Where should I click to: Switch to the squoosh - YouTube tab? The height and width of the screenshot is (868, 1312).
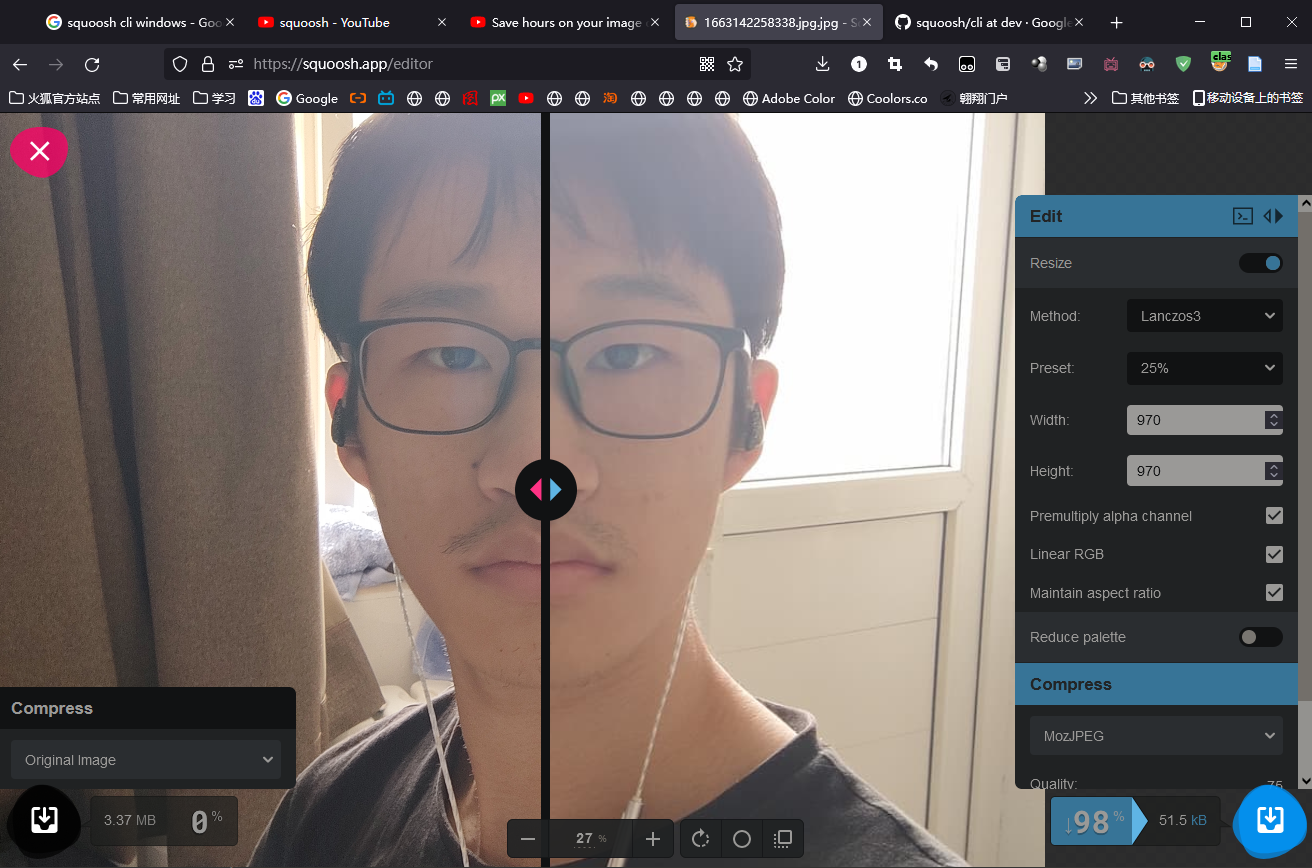347,22
